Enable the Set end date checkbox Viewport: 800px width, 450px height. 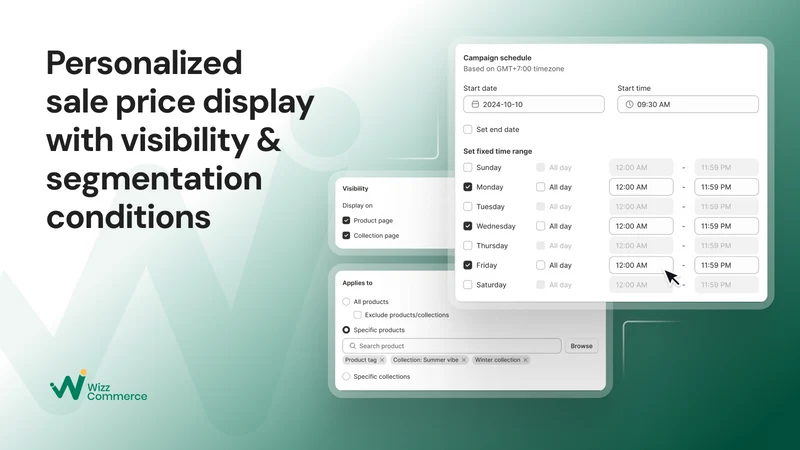pyautogui.click(x=467, y=129)
